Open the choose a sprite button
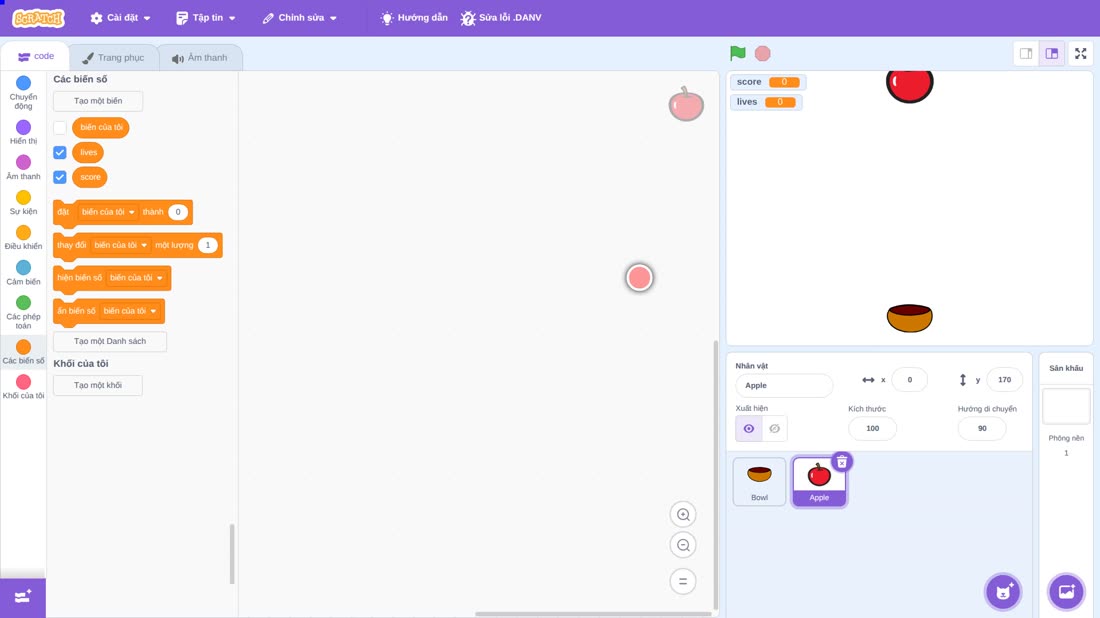Image resolution: width=1100 pixels, height=618 pixels. tap(1003, 591)
